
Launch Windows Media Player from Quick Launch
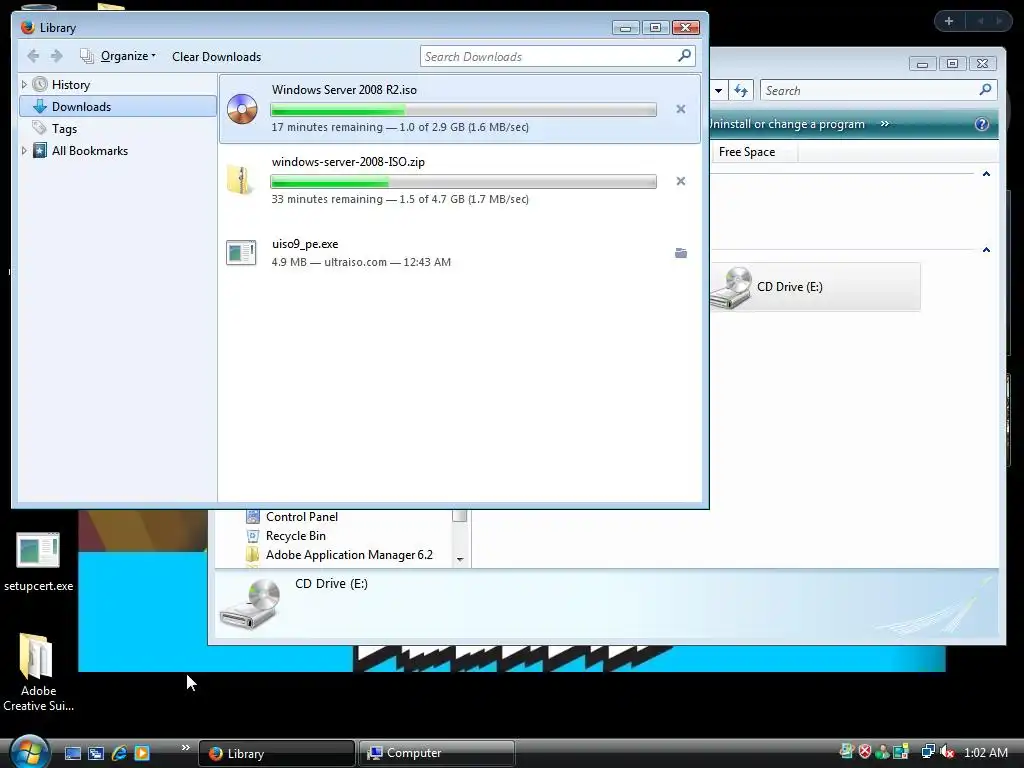coord(142,753)
